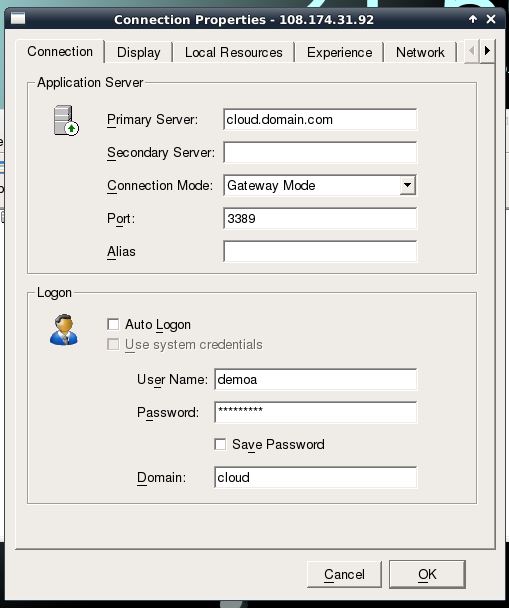
Task: Click the right arrow to show more tabs
Action: [x=487, y=51]
